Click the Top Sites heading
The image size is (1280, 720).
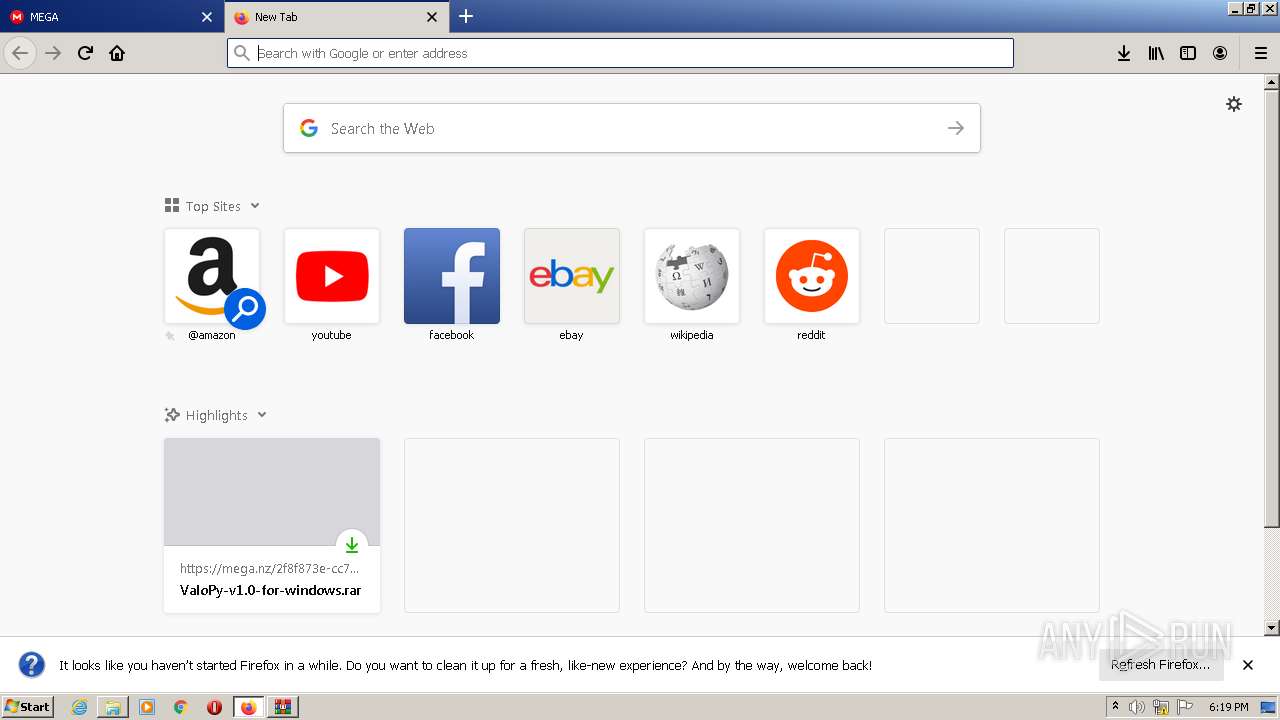(x=213, y=206)
